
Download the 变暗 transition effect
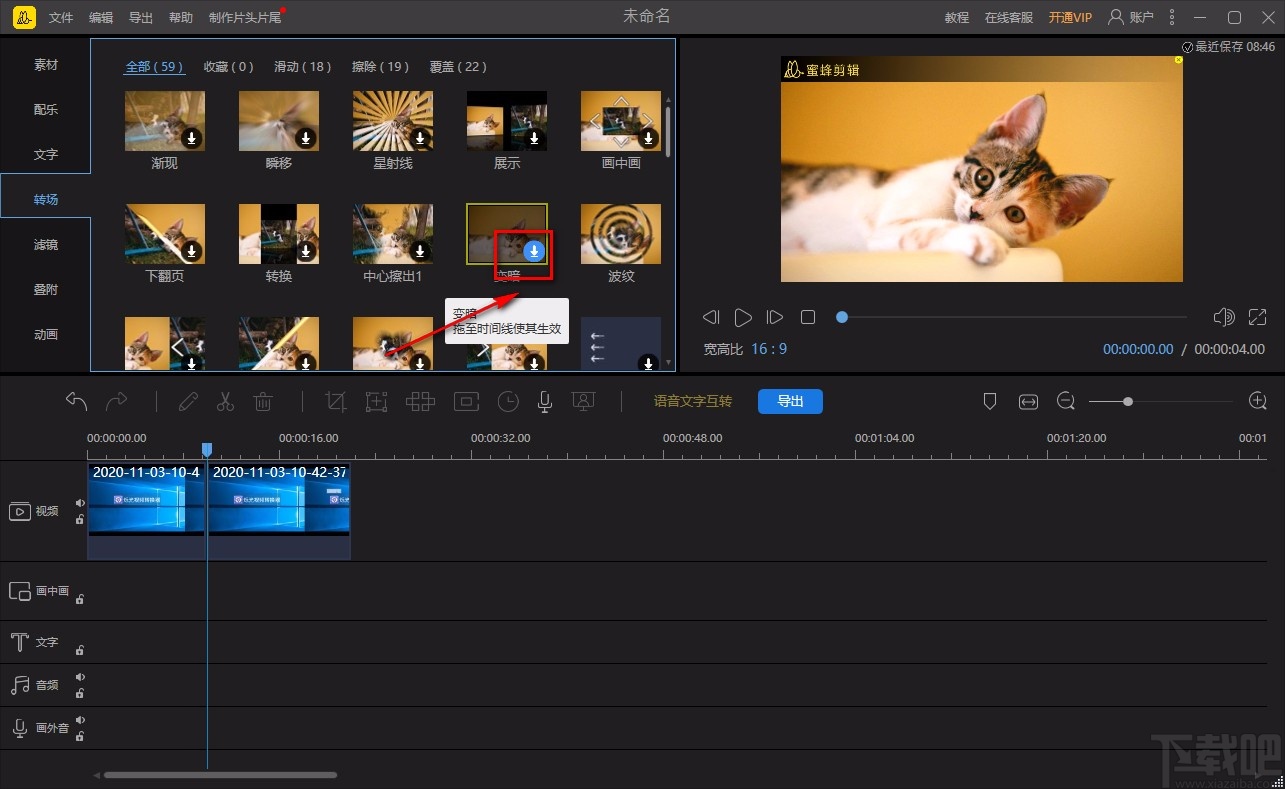534,250
